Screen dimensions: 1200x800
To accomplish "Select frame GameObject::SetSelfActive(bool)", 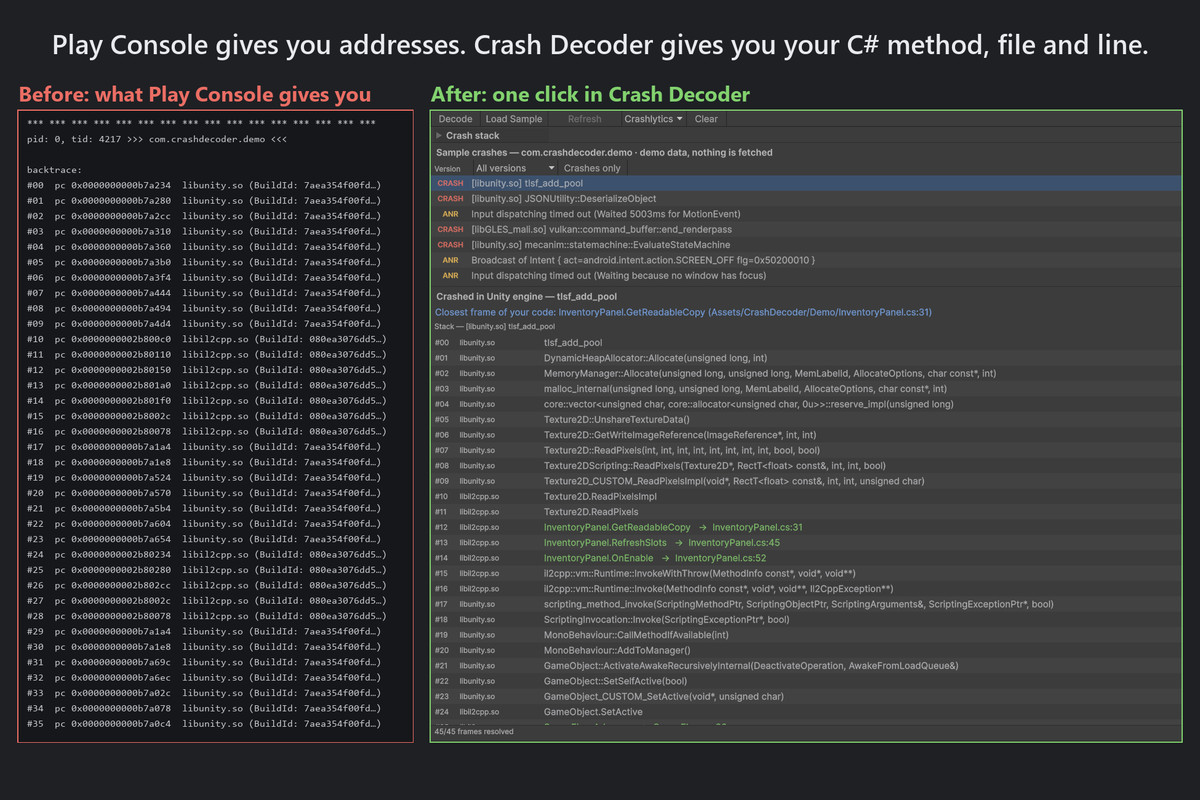I will pos(807,681).
